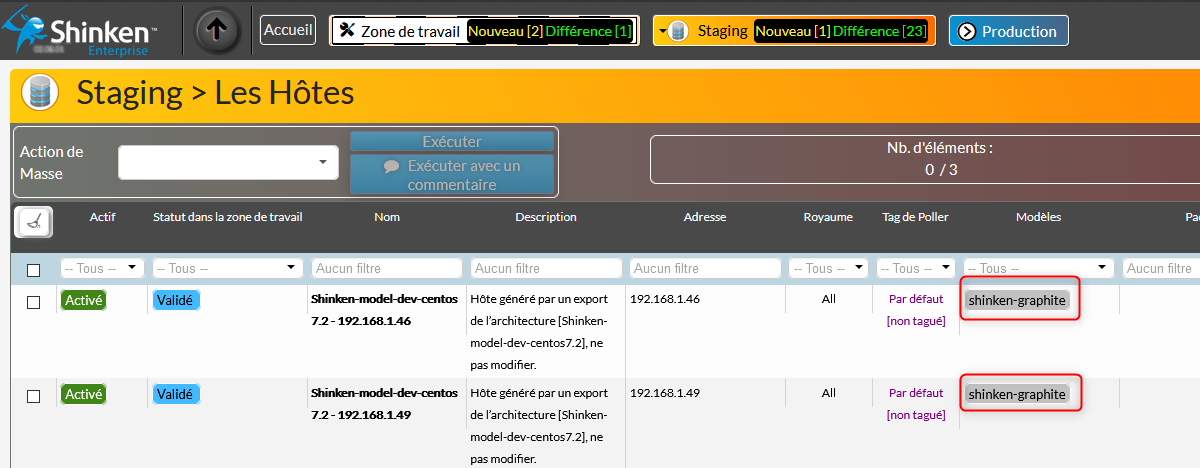
Task: Switch to the Production tab
Action: tap(1008, 31)
